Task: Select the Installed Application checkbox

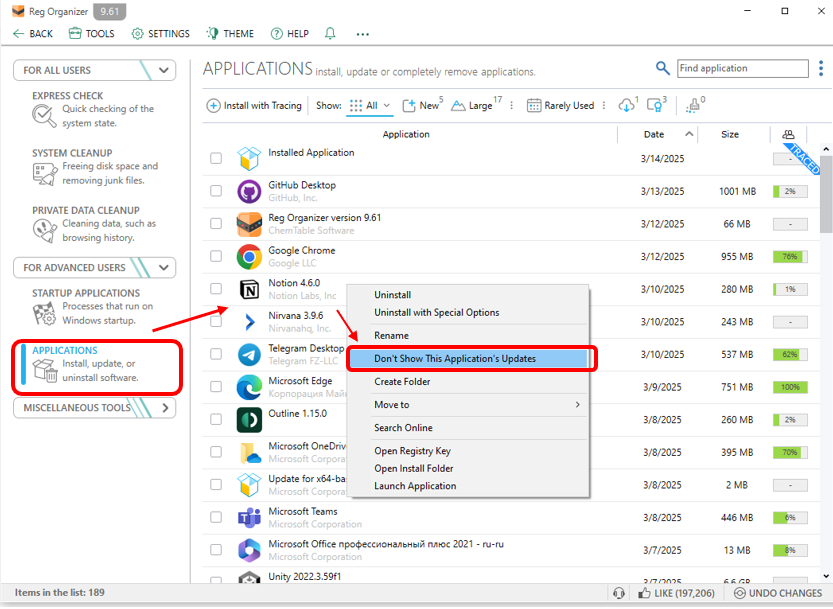Action: tap(216, 158)
